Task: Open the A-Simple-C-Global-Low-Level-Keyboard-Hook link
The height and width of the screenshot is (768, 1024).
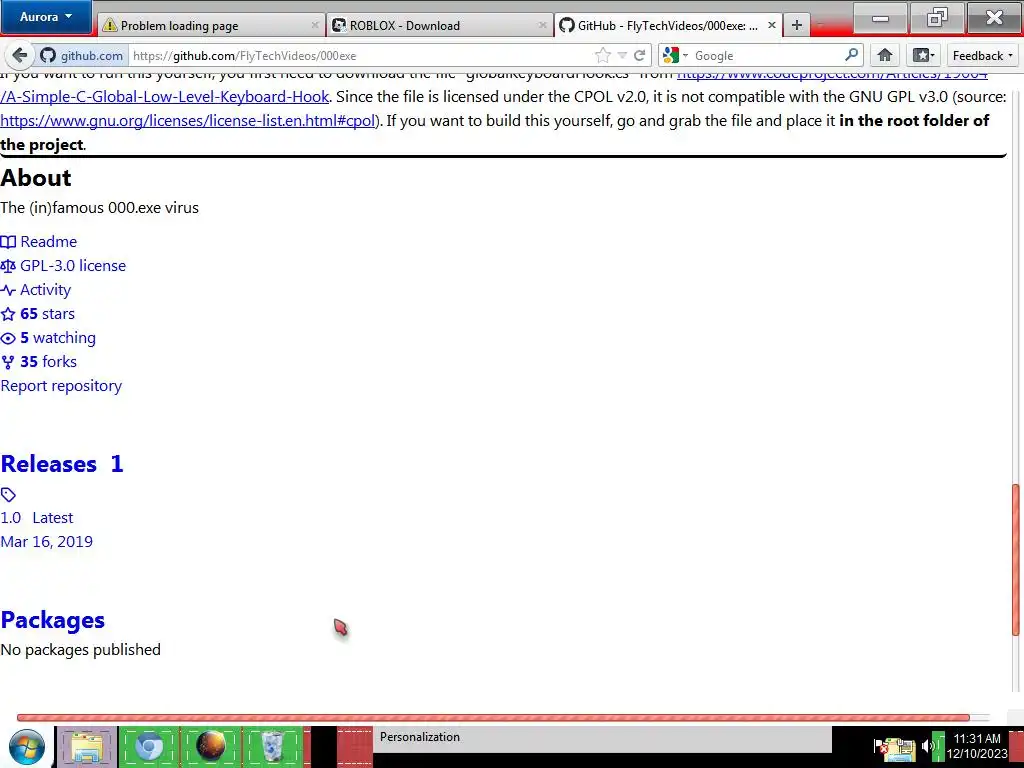Action: tap(165, 97)
